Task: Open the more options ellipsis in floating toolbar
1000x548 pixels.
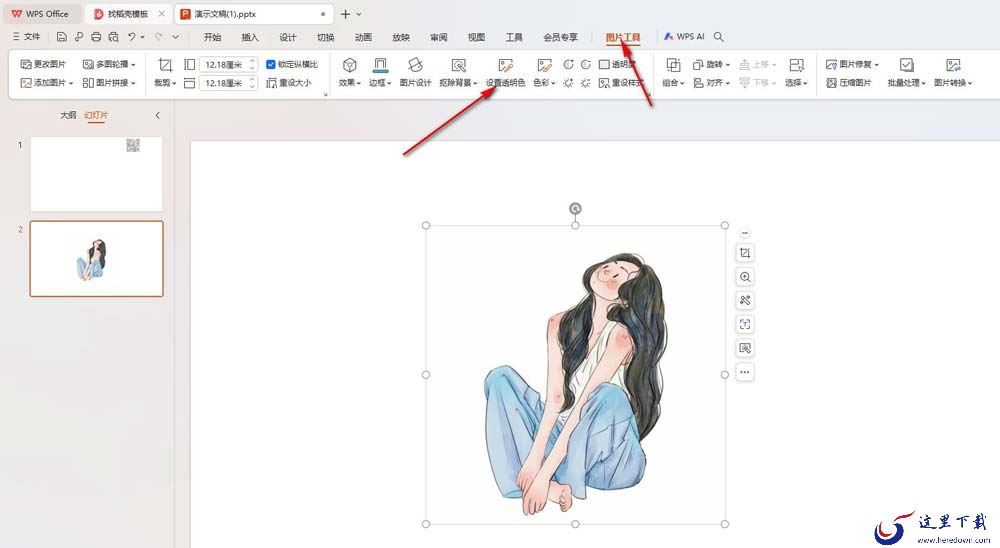Action: click(x=744, y=372)
